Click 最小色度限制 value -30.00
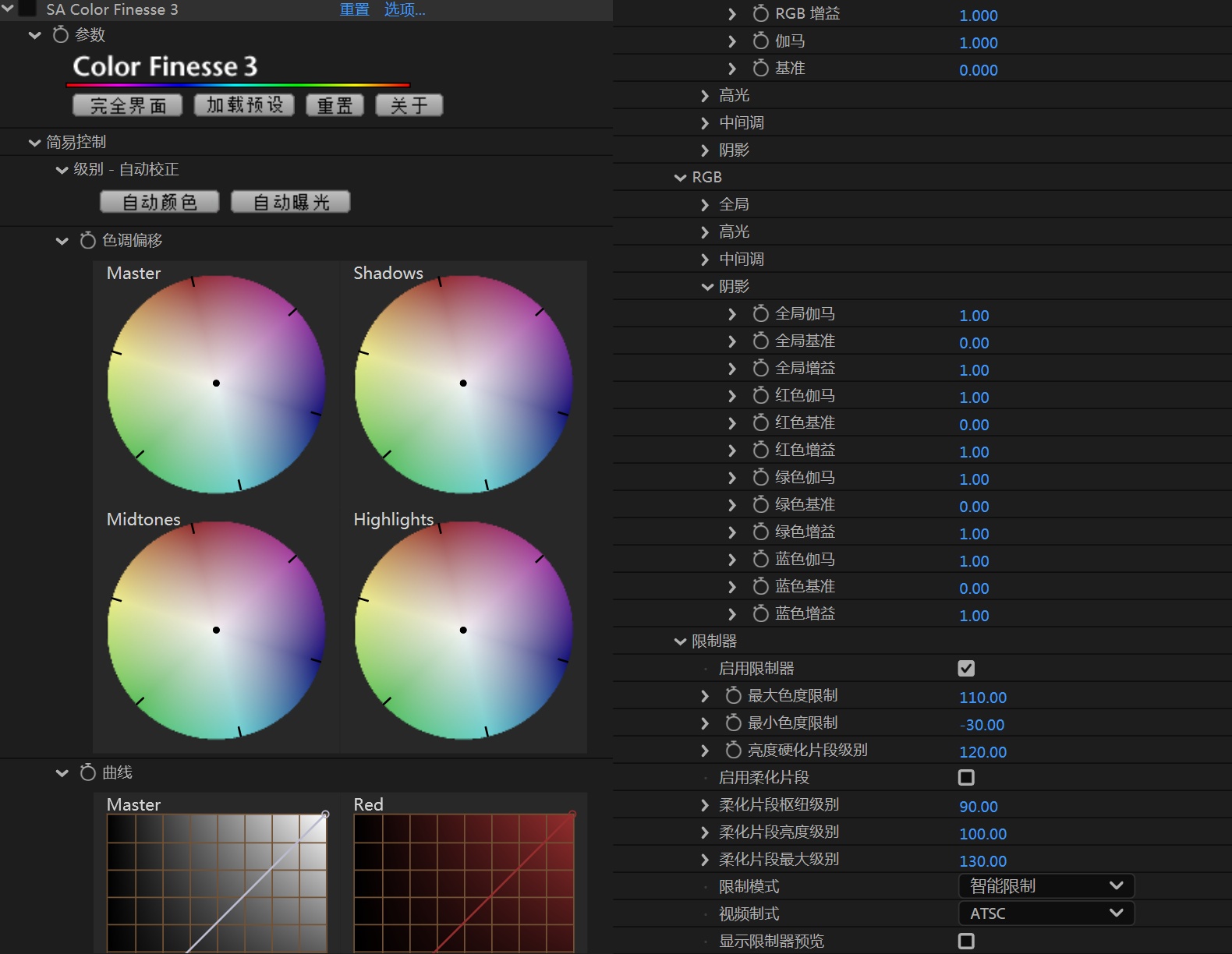The height and width of the screenshot is (954, 1232). 982,724
